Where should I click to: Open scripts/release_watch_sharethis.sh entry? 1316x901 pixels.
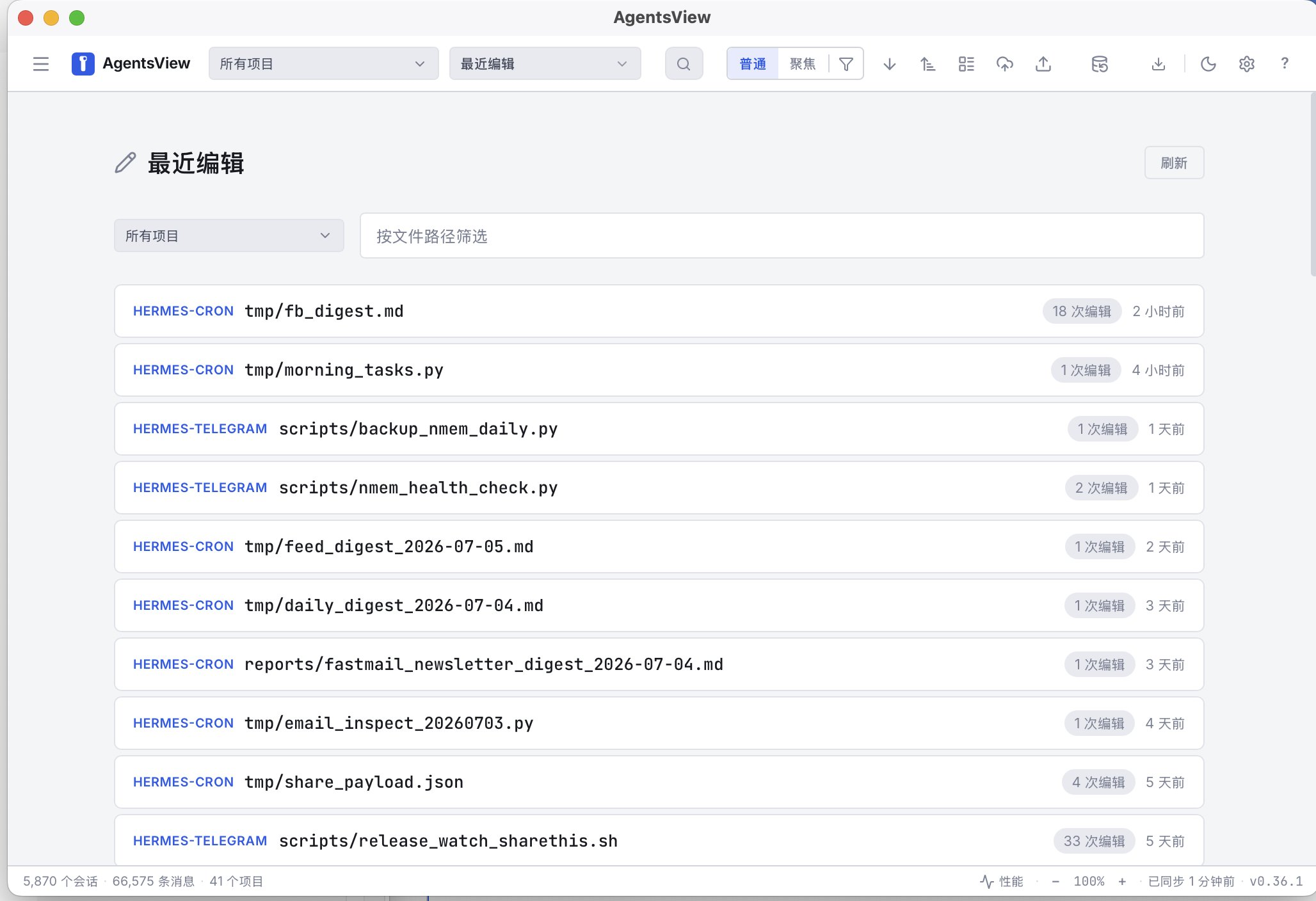[659, 841]
